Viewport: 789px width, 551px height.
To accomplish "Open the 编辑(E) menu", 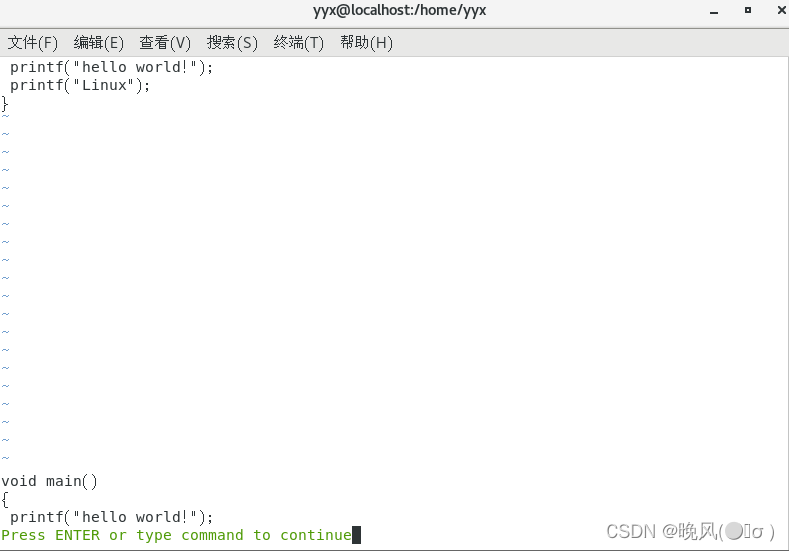I will pos(99,43).
